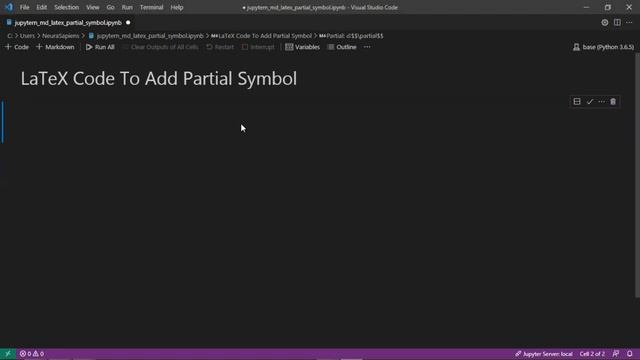The height and width of the screenshot is (360, 640).
Task: Open the Selection menu
Action: (x=67, y=7)
